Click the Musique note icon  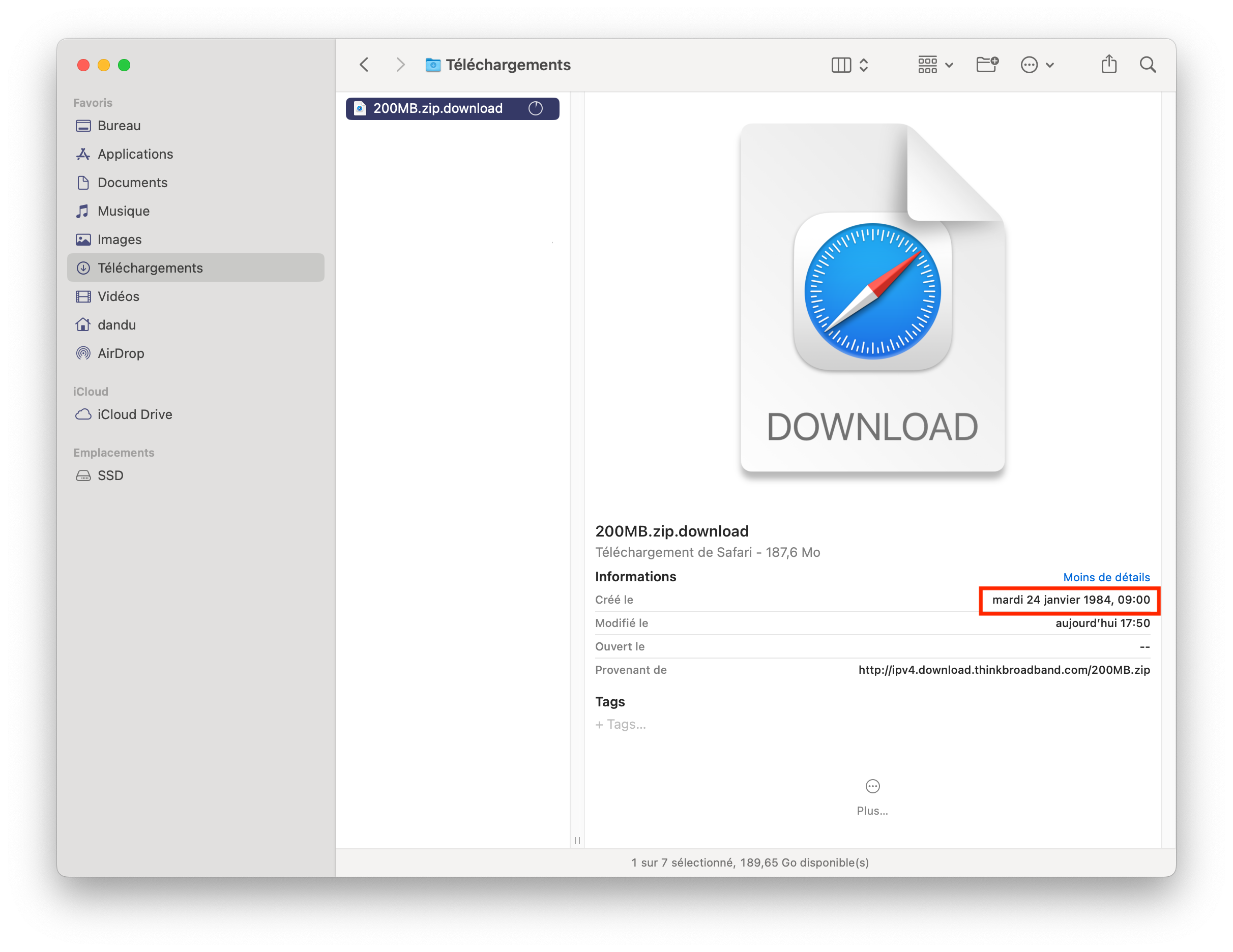[83, 211]
